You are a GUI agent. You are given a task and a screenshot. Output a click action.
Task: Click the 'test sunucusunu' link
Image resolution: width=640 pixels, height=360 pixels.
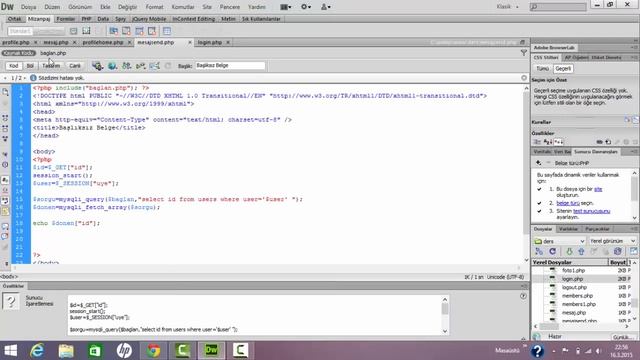(x=591, y=211)
